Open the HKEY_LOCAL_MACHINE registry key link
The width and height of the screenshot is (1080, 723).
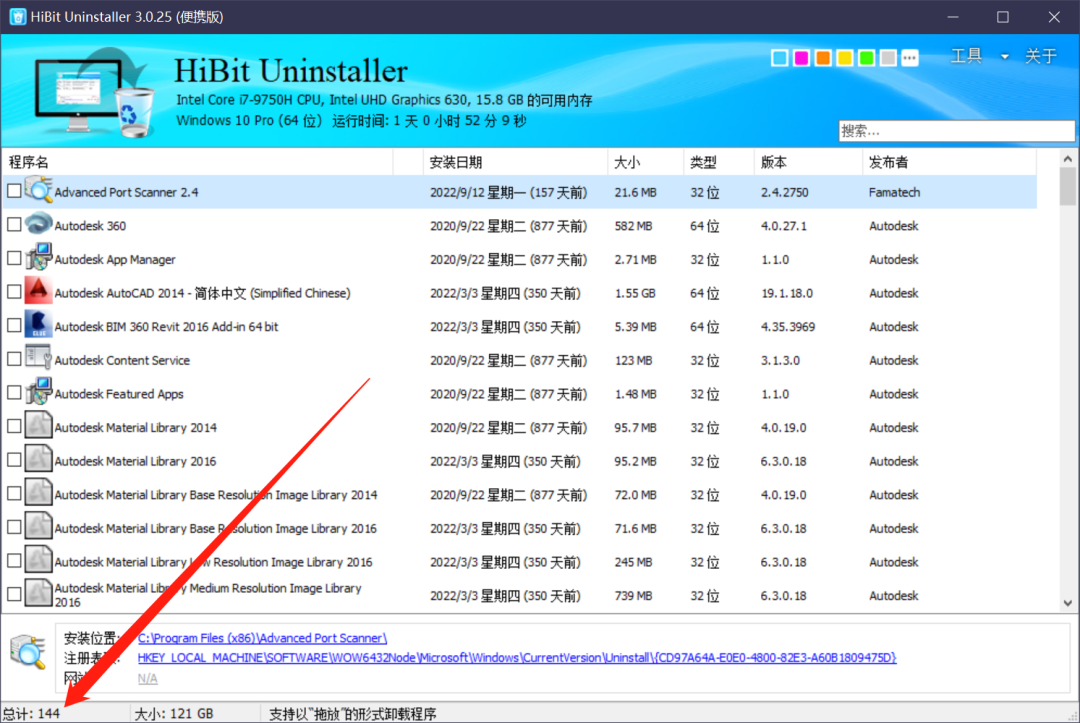(x=517, y=658)
